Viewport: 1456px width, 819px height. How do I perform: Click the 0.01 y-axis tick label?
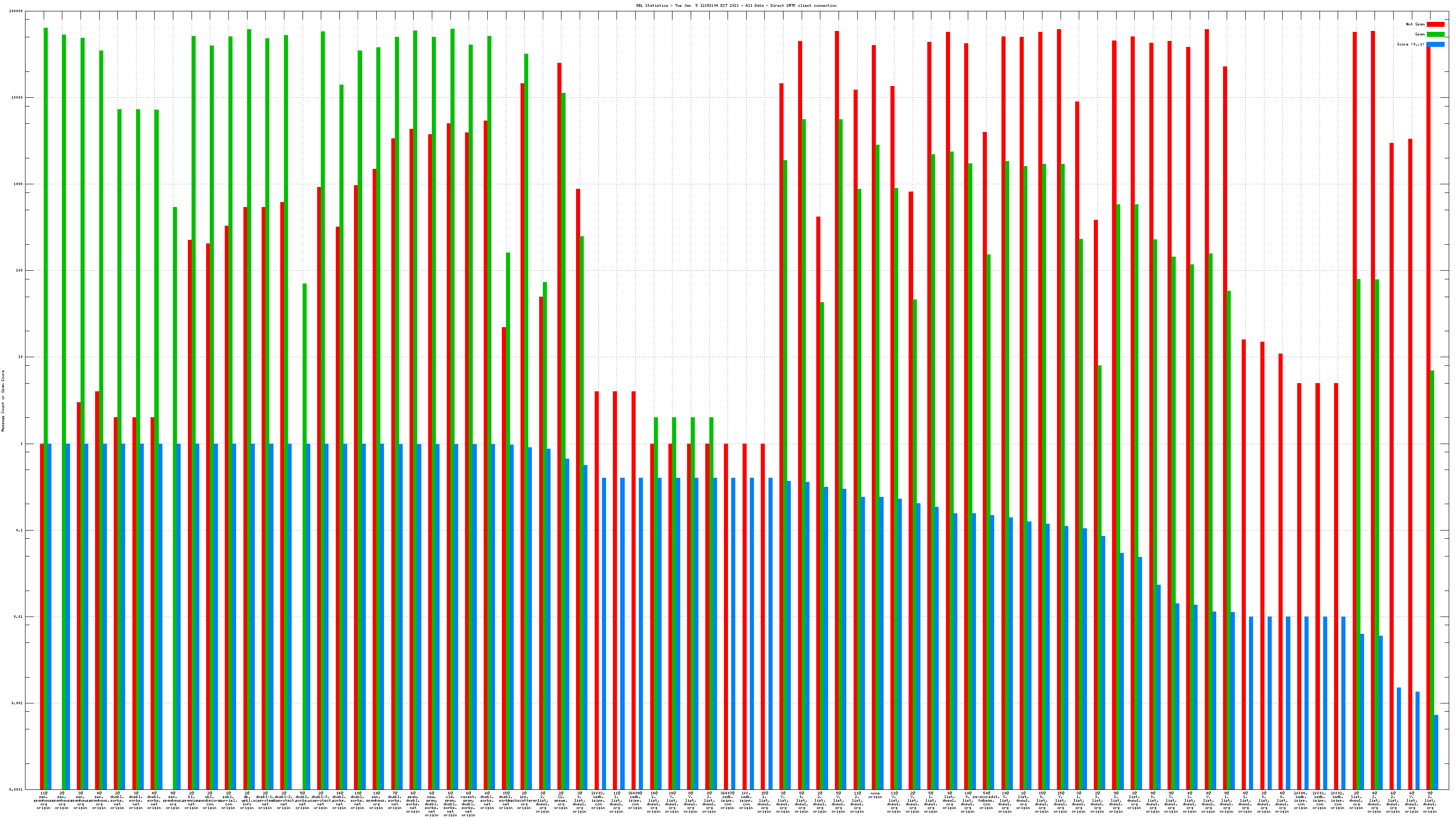pyautogui.click(x=18, y=617)
